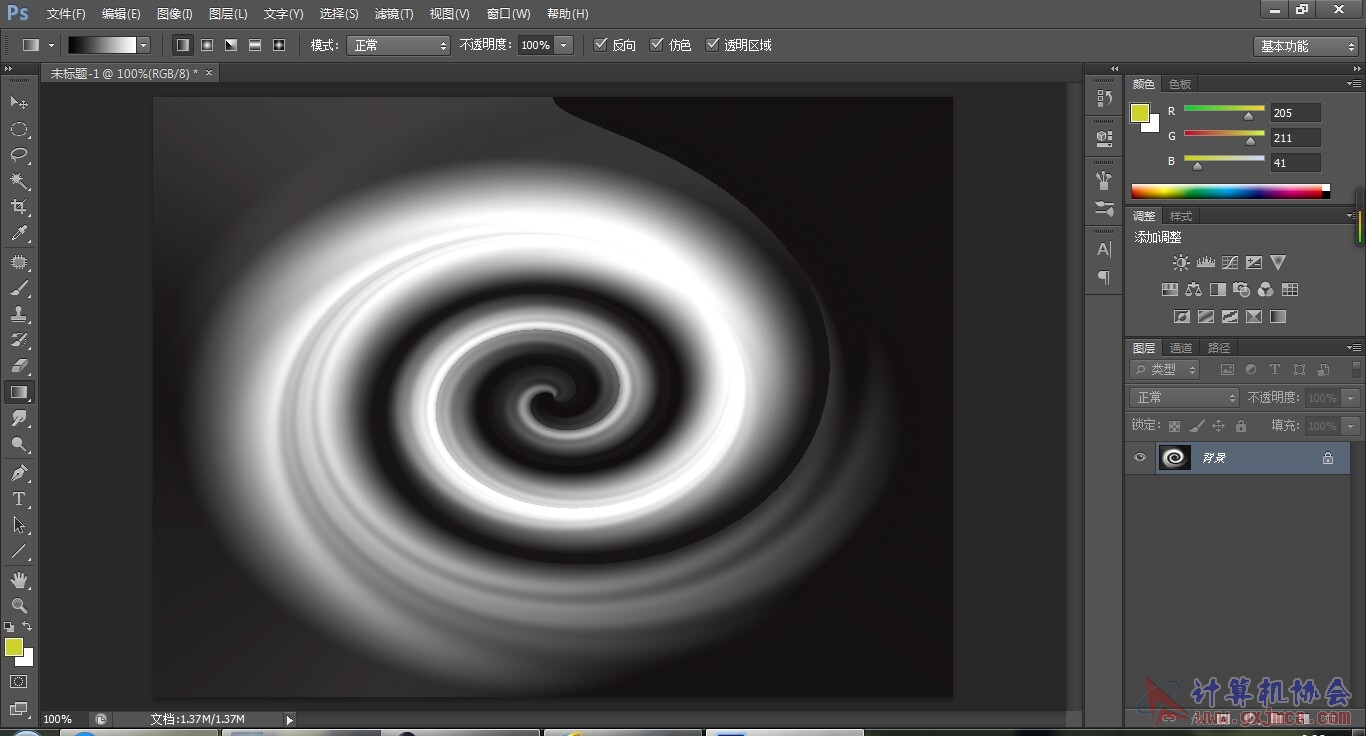Screen dimensions: 1366x736
Task: Open the layer filter 类型 dropdown
Action: [x=1165, y=369]
